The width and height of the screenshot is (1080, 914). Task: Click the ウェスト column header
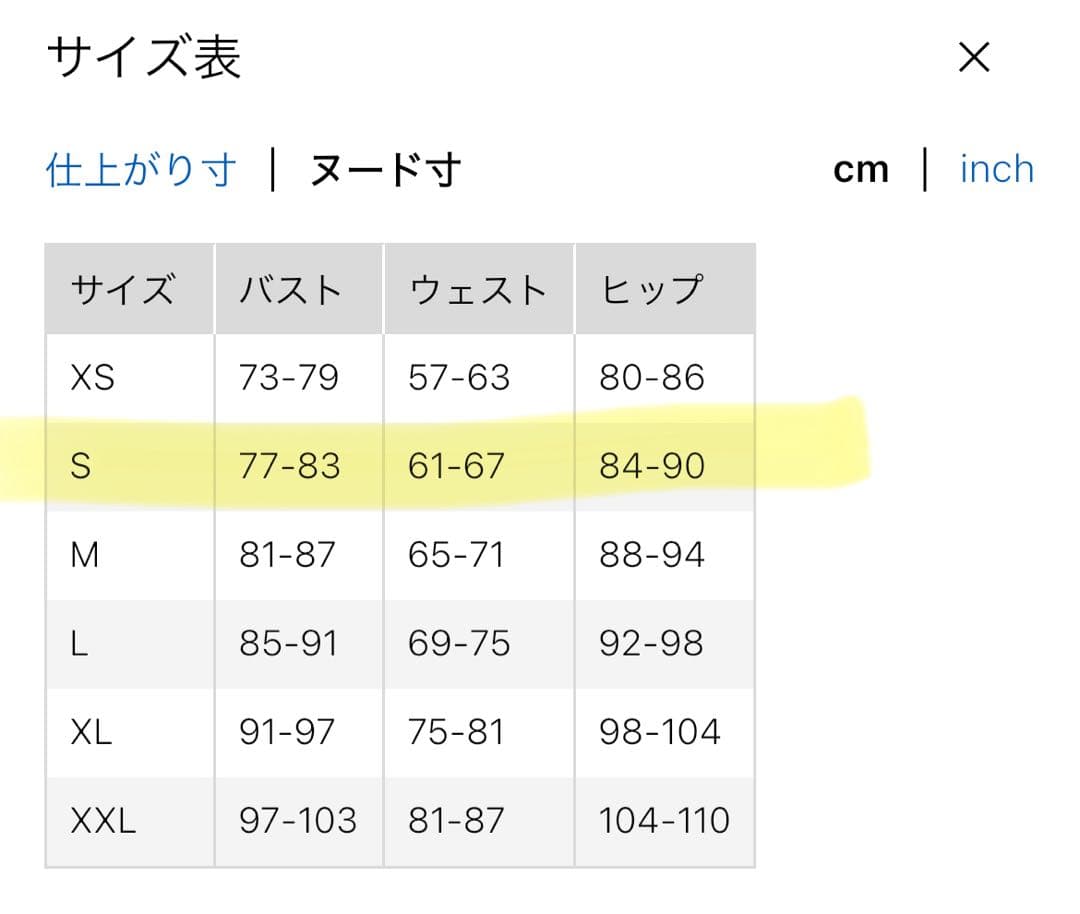click(478, 290)
